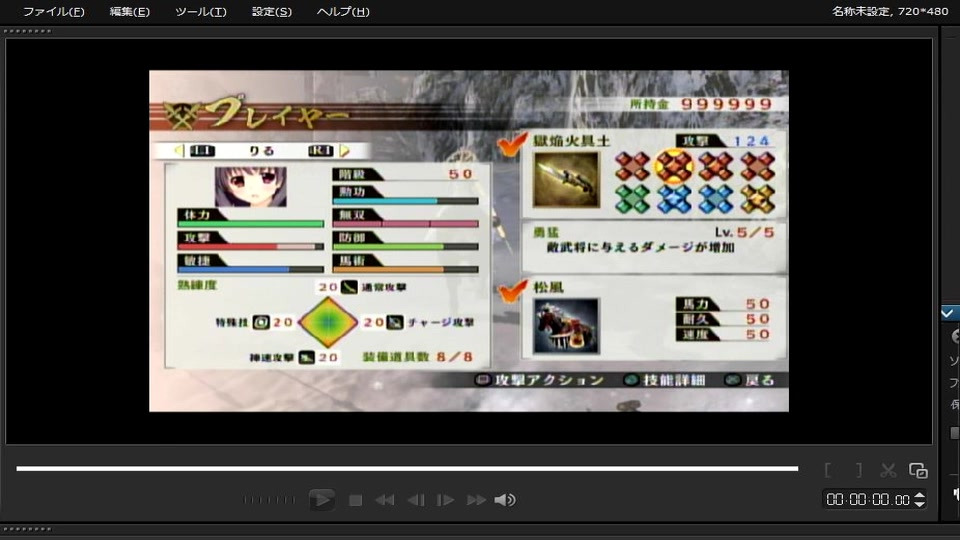
Task: Open the ヘルプ(H) menu
Action: pos(343,12)
